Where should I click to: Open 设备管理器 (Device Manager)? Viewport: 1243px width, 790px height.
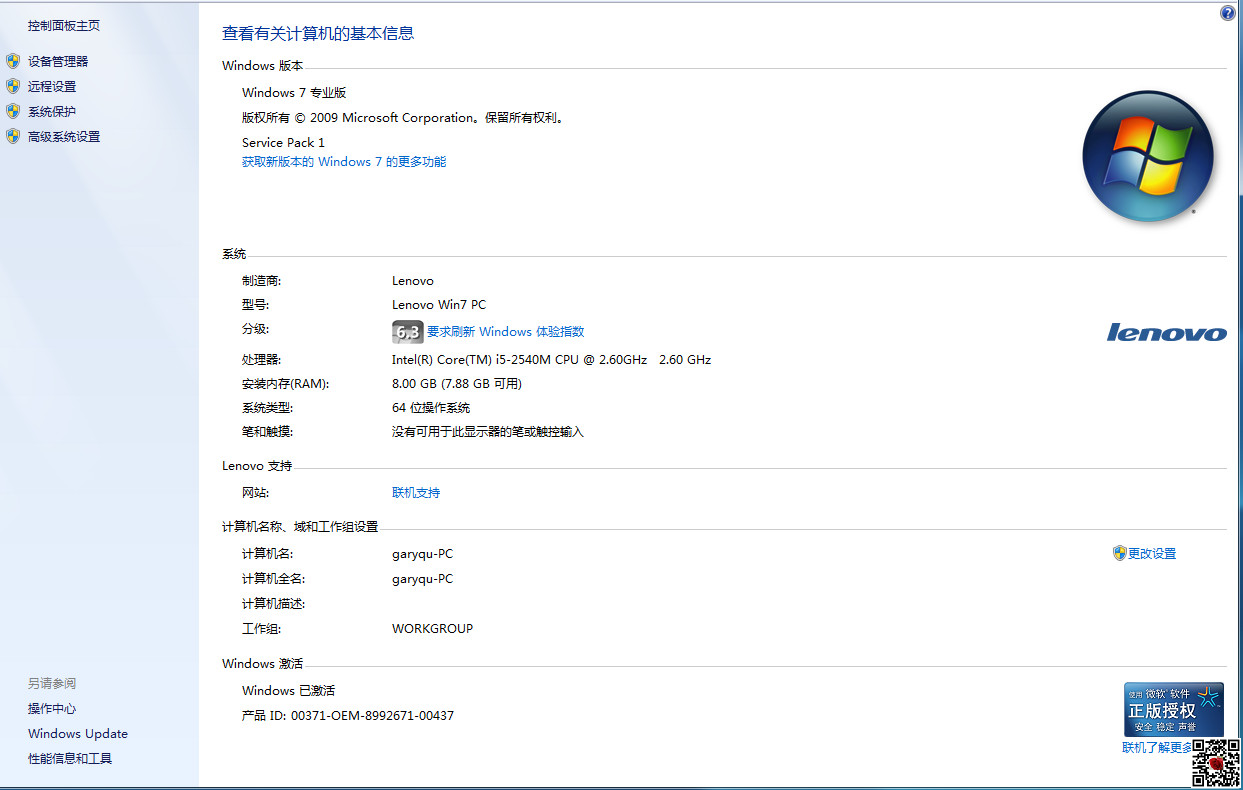pos(58,62)
